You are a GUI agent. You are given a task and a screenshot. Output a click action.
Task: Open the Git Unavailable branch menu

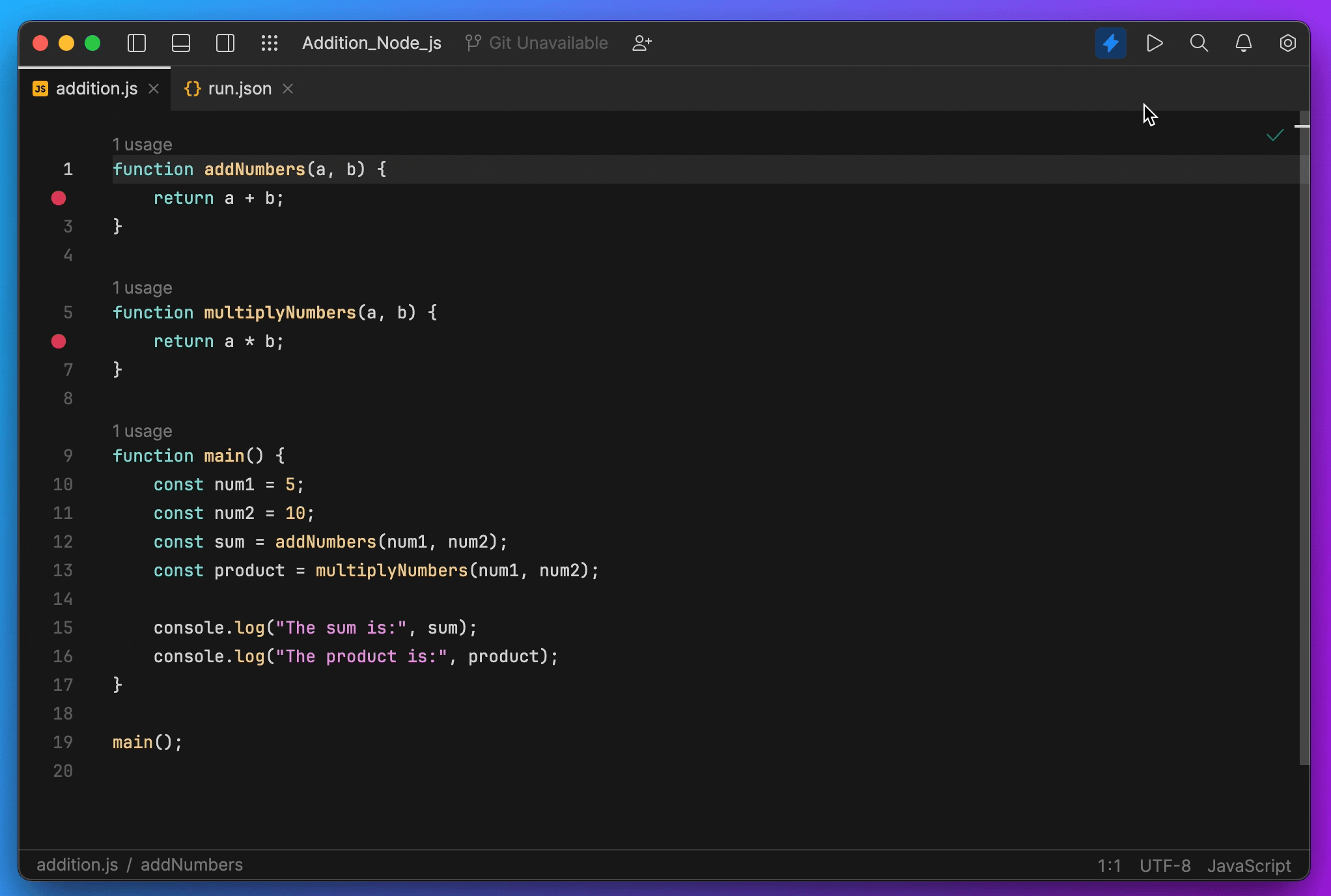click(x=538, y=43)
